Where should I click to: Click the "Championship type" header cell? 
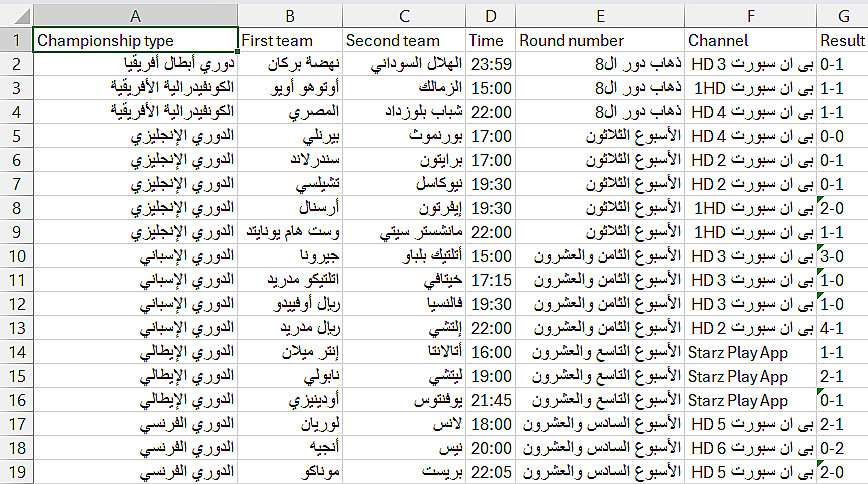[x=134, y=41]
